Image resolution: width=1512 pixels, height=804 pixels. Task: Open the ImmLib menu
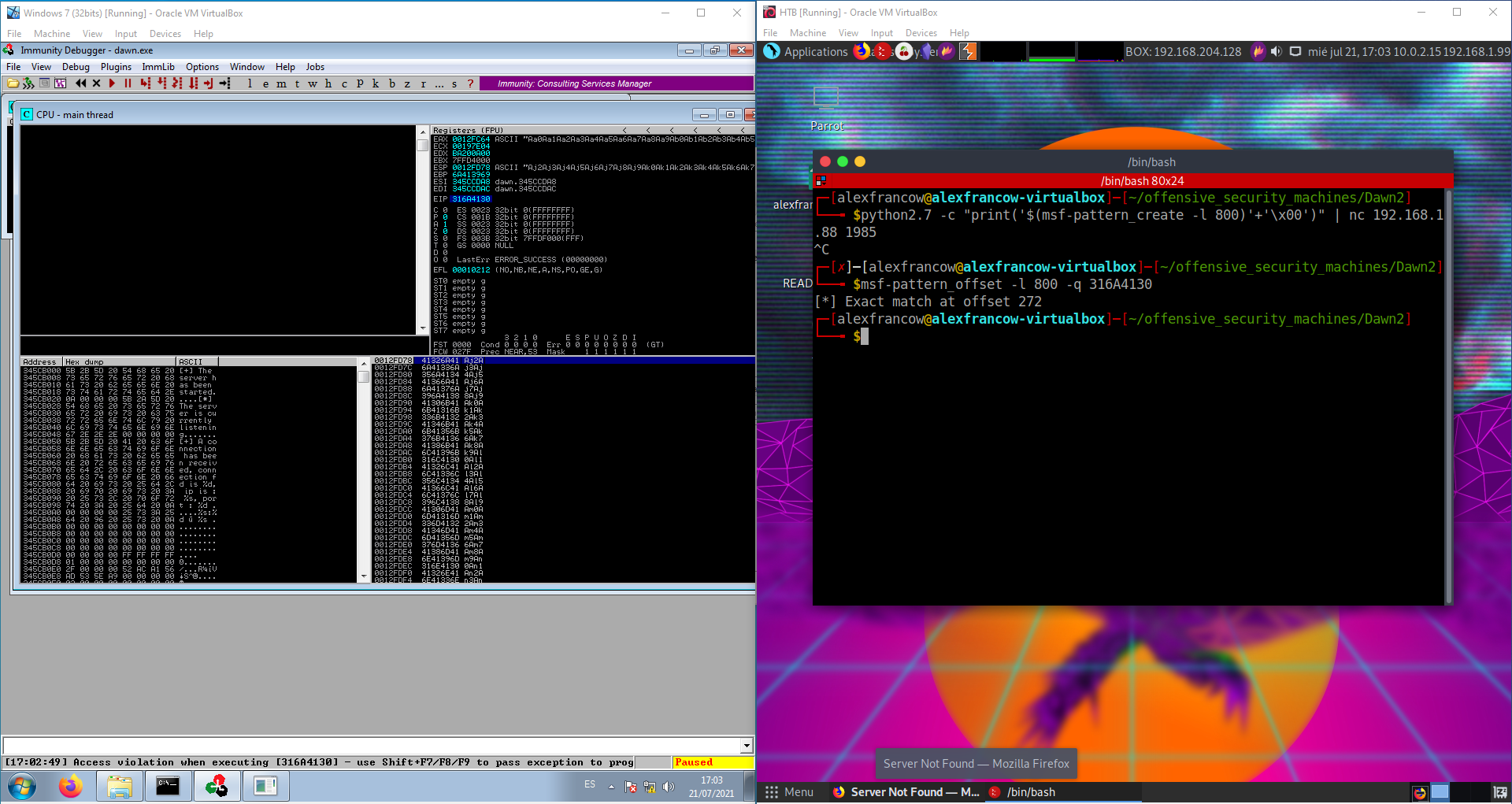pos(158,67)
